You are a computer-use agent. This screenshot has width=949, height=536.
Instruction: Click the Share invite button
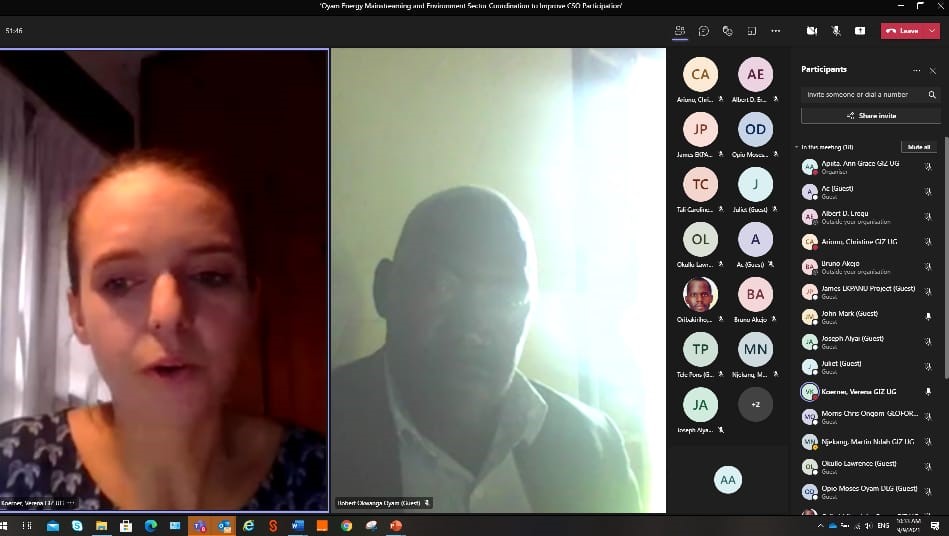pyautogui.click(x=870, y=116)
